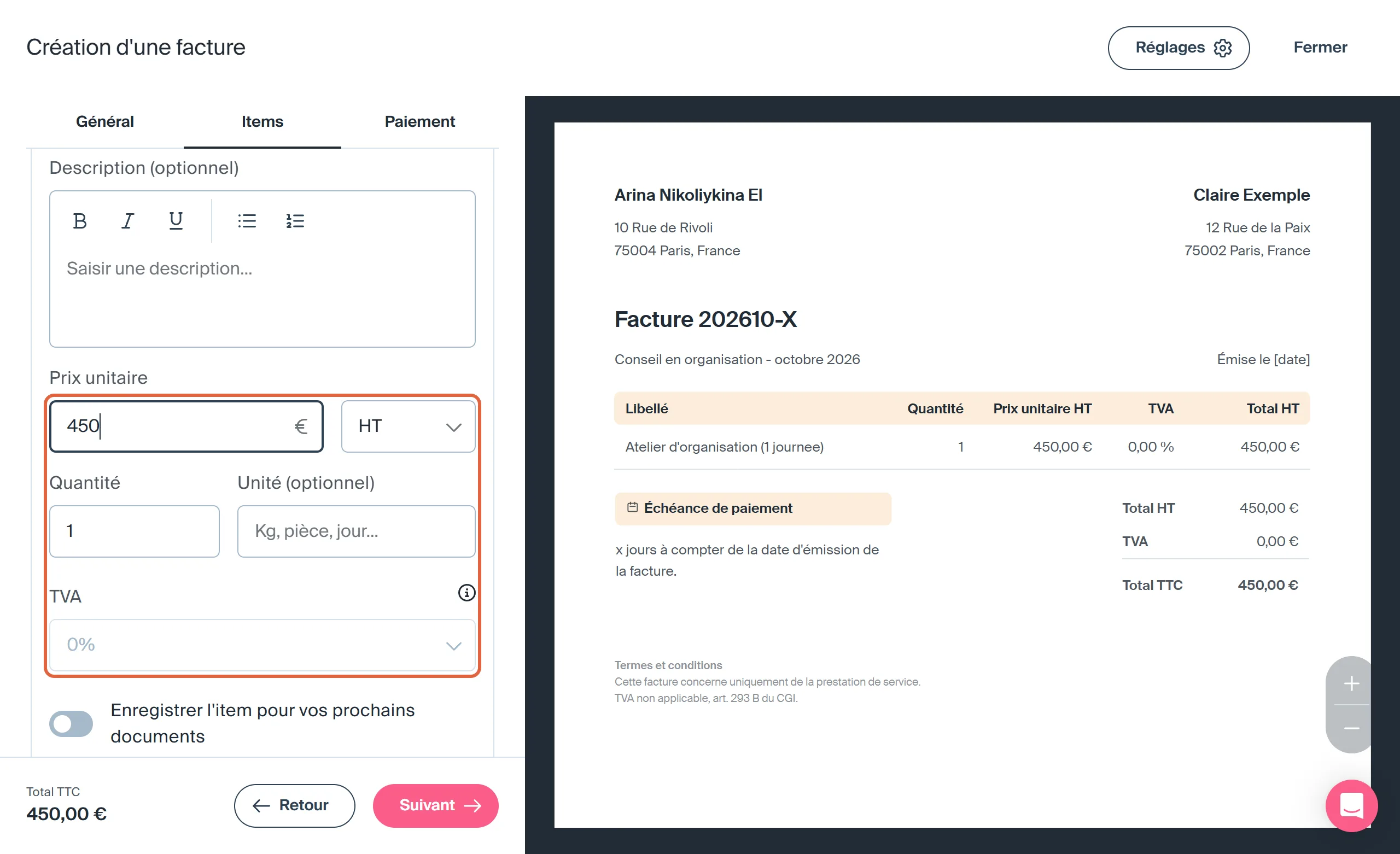This screenshot has height=854, width=1400.
Task: Click the Suivant button
Action: click(436, 805)
